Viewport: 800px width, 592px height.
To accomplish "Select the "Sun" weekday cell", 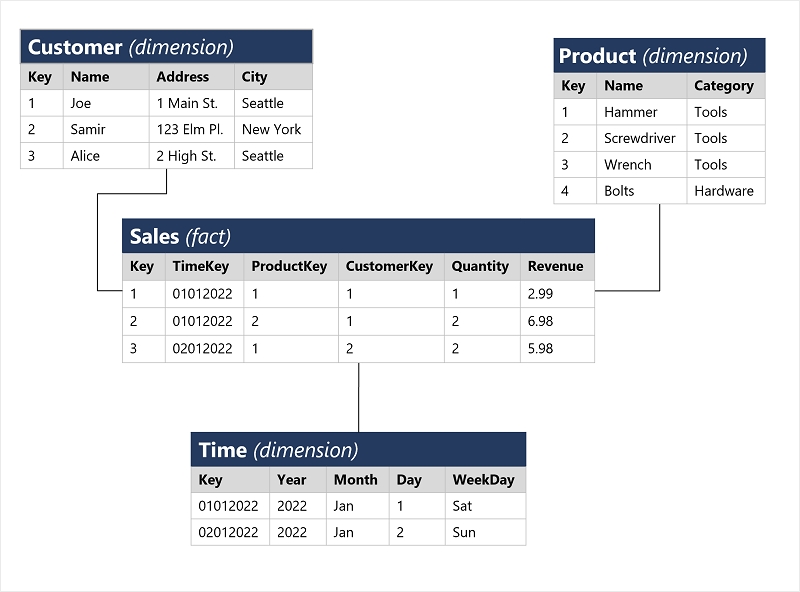I will pos(464,532).
